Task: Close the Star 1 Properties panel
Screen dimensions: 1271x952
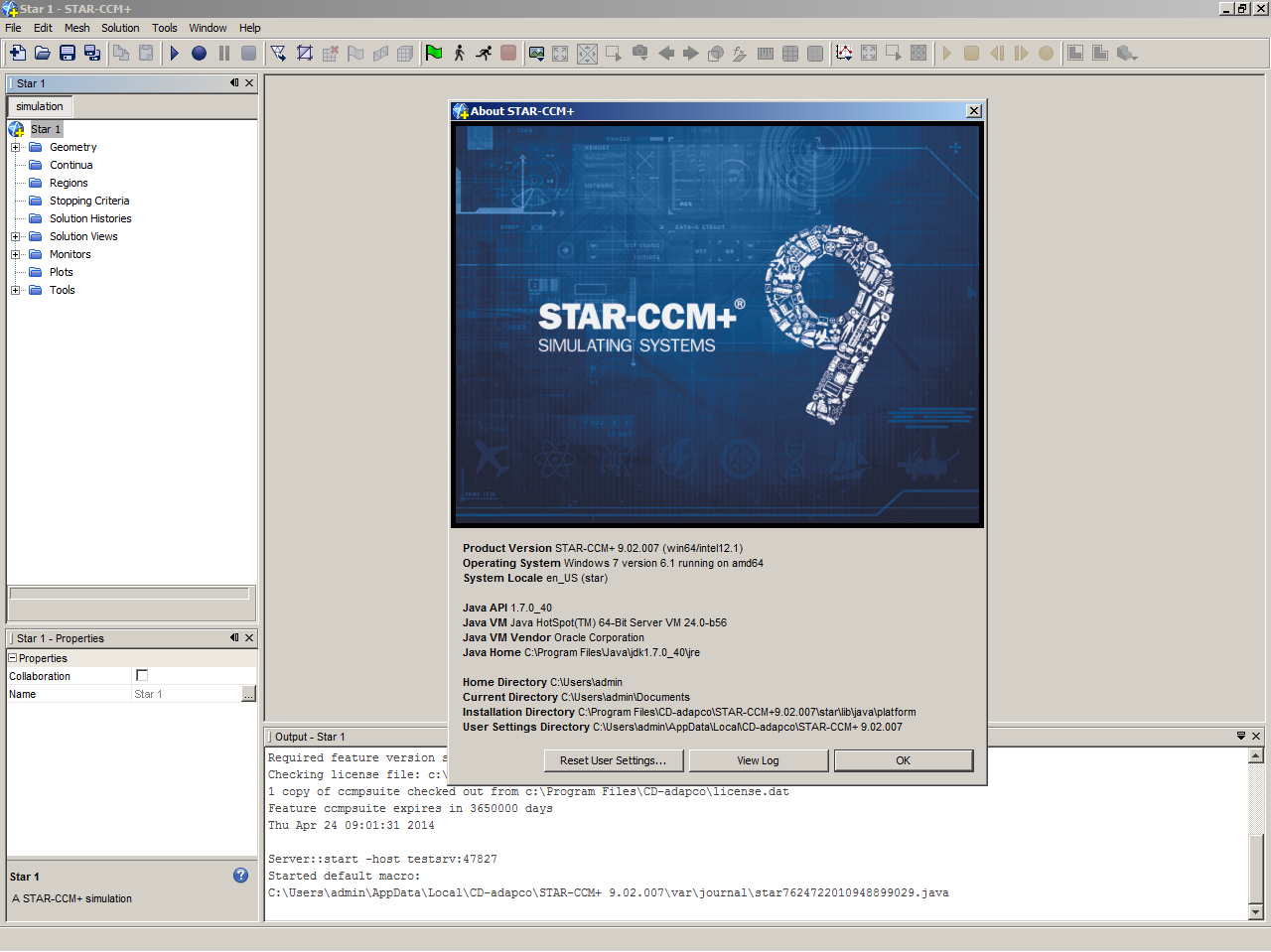Action: [249, 638]
